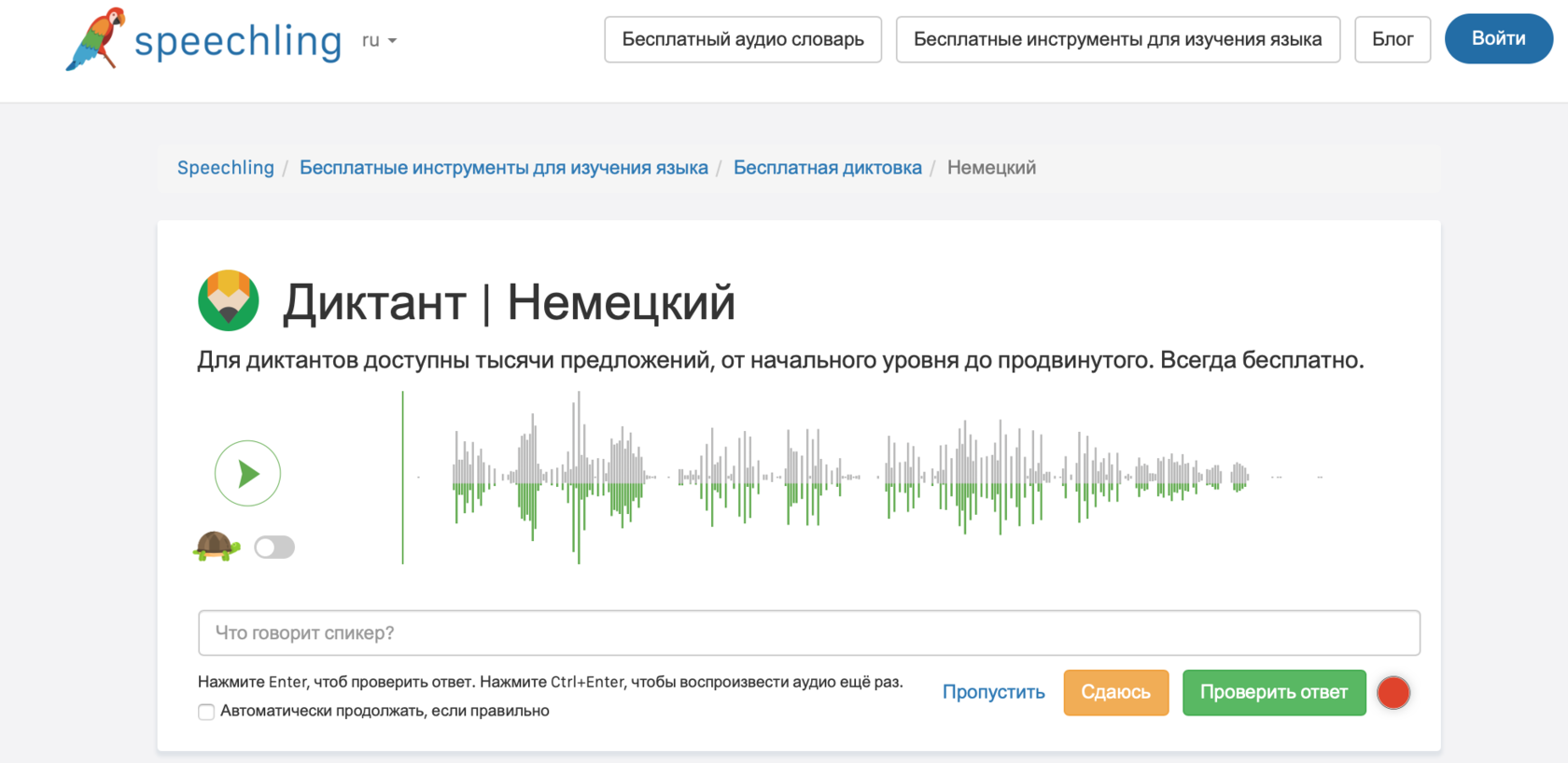This screenshot has height=763, width=1568.
Task: Click the red record circle button
Action: tap(1393, 693)
